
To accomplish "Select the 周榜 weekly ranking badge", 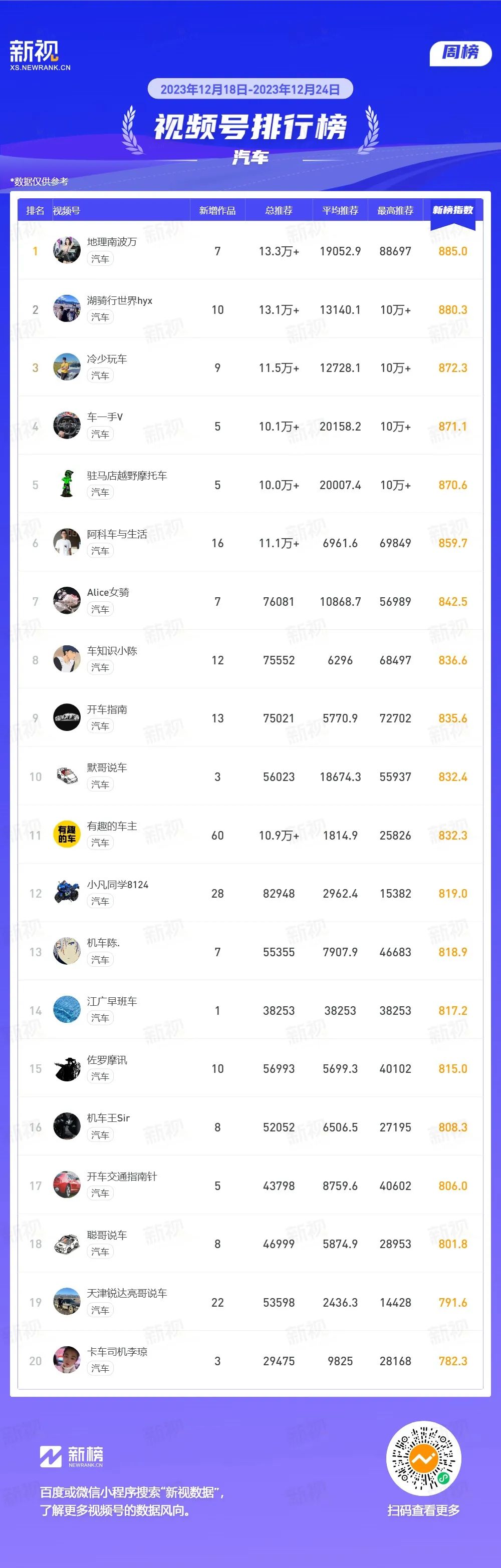I will (460, 53).
